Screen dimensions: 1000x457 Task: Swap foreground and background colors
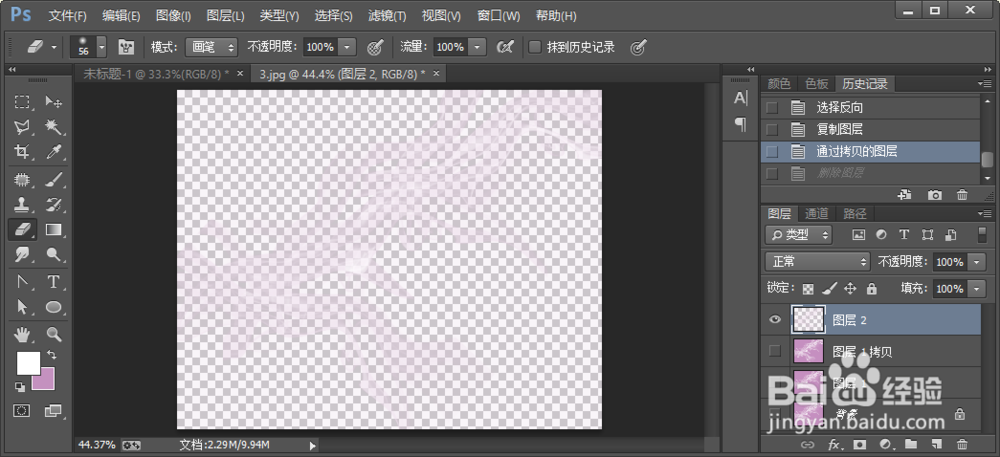51,354
